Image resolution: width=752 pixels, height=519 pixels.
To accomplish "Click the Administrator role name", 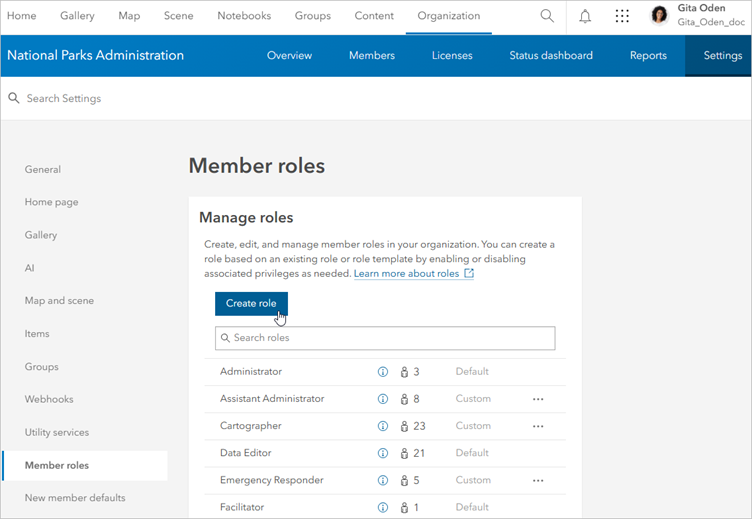I will pos(251,372).
